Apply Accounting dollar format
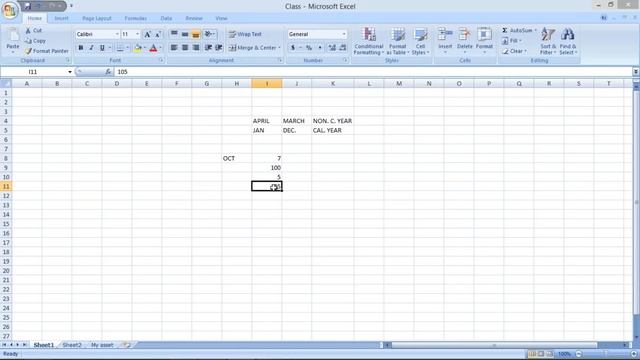 point(293,48)
